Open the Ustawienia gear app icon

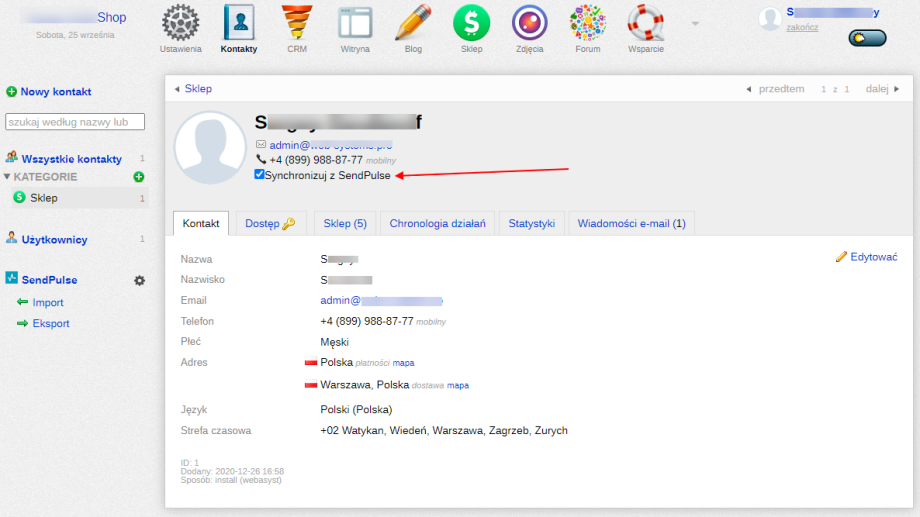point(180,24)
